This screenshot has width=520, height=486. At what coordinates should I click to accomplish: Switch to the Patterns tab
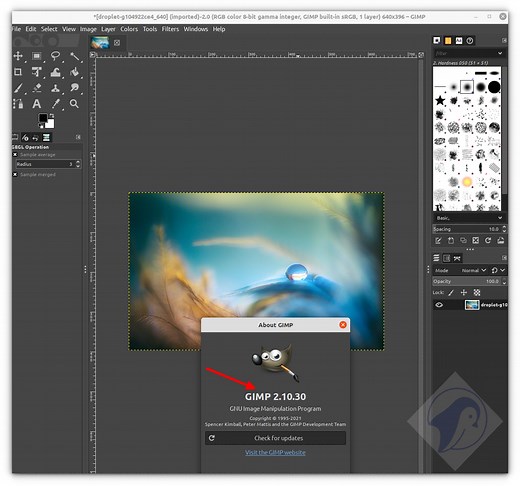448,41
